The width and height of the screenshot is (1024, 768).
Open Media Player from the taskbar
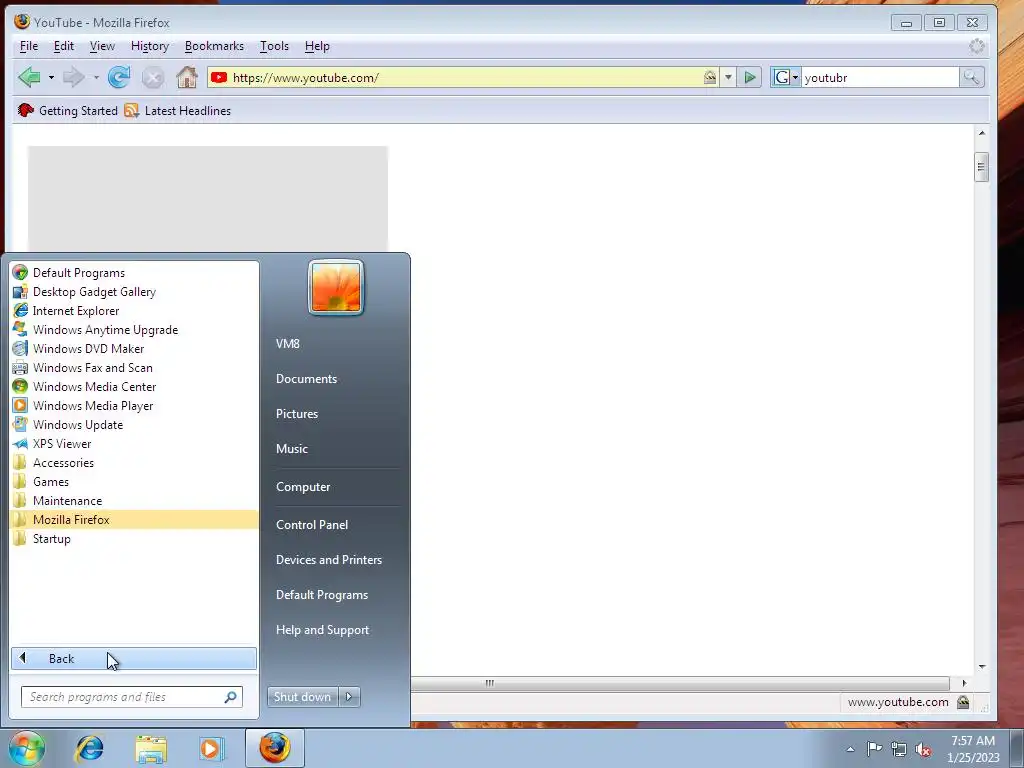click(x=210, y=748)
